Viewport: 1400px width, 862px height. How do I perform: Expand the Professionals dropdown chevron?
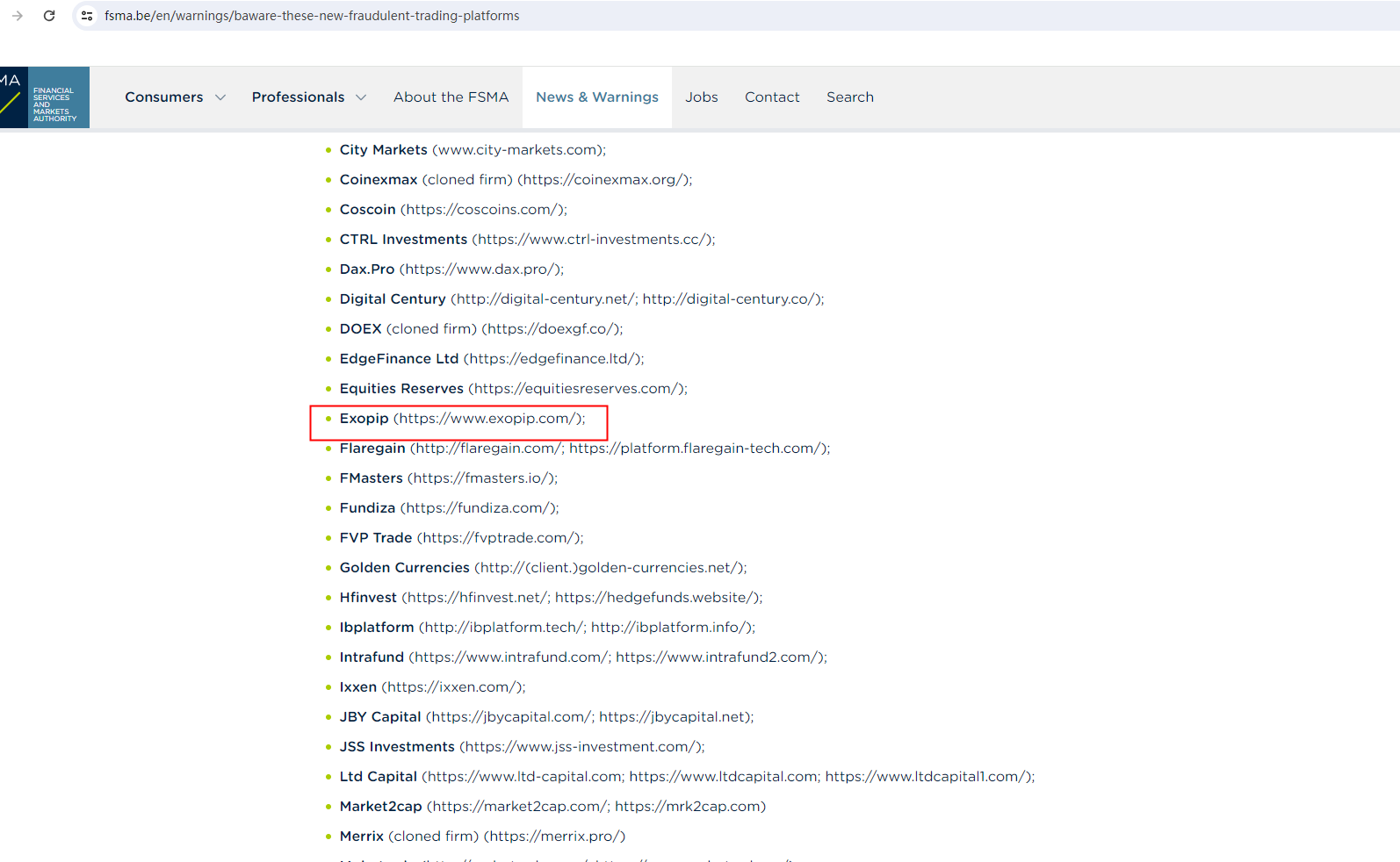pyautogui.click(x=361, y=97)
